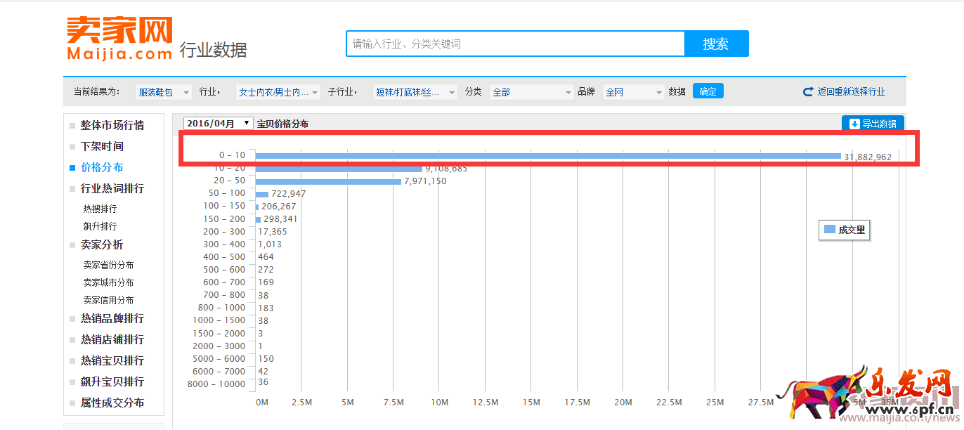Viewport: 964px width, 430px height.
Task: Click the 8000 - 10000 axis label
Action: click(x=216, y=384)
